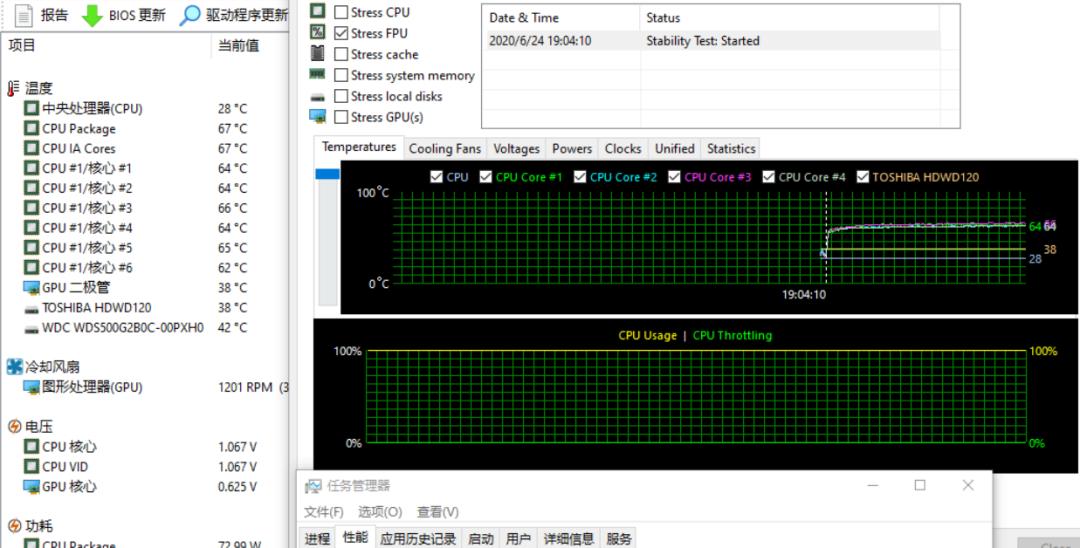Viewport: 1080px width, 548px height.
Task: Click the 驱动程序更新 magnifier icon
Action: pos(190,15)
